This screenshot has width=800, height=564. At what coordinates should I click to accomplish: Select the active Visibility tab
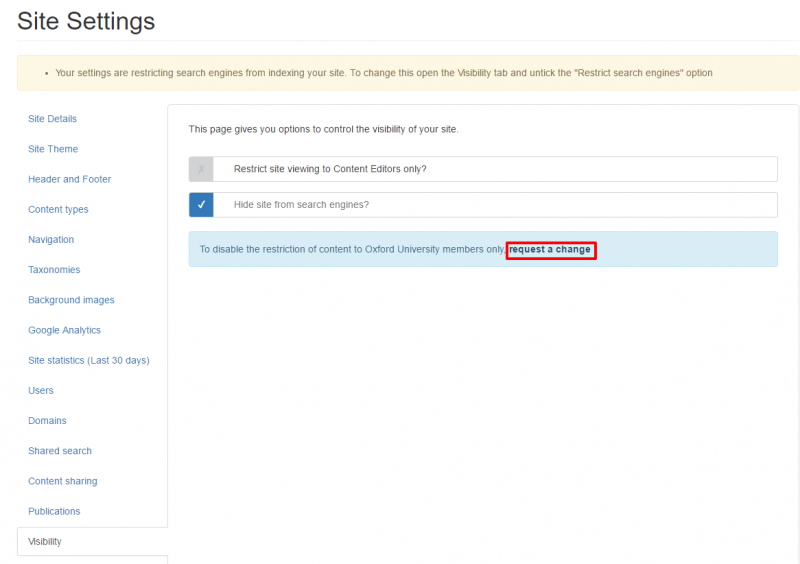click(92, 542)
